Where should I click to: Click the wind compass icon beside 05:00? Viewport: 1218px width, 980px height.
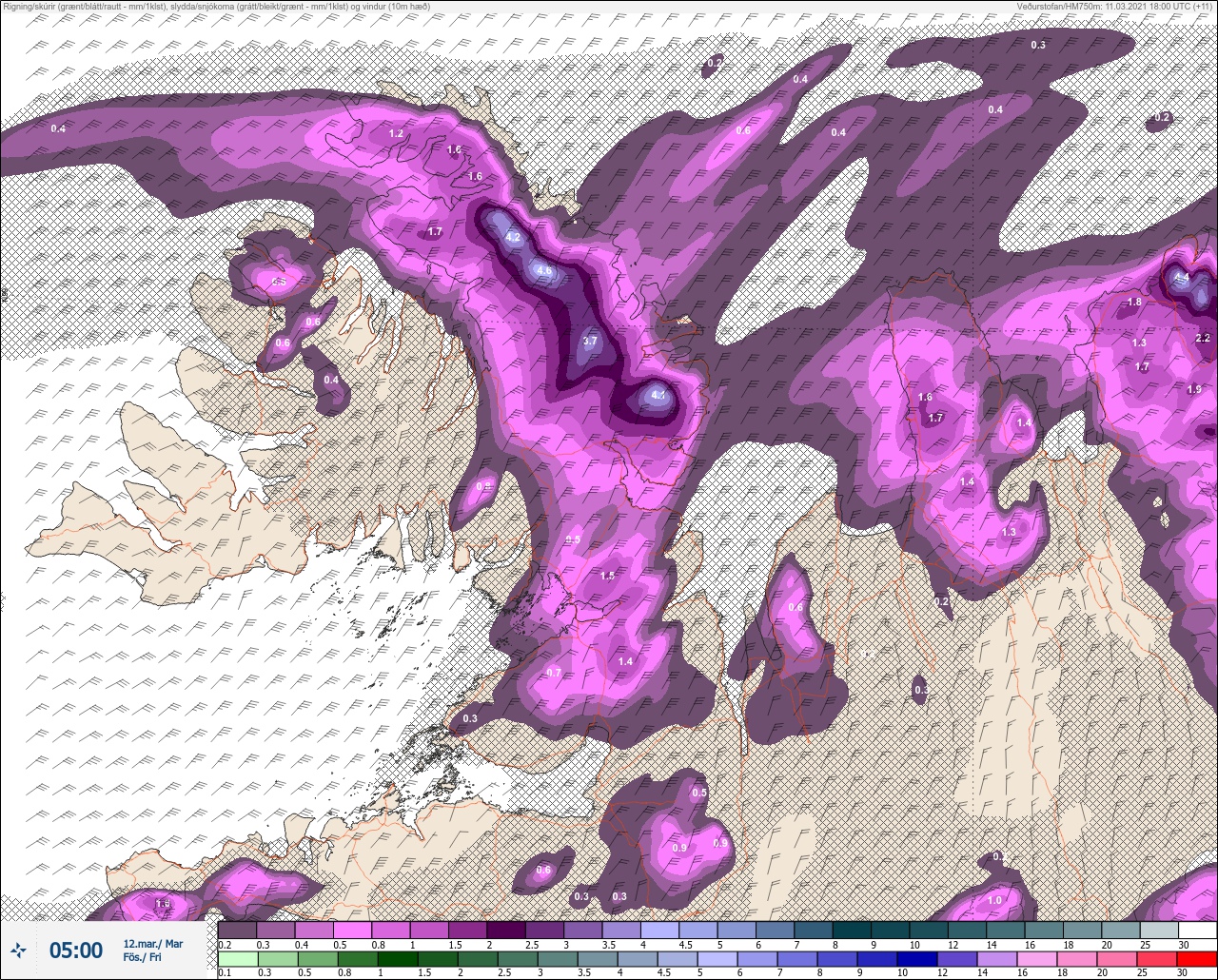point(18,950)
